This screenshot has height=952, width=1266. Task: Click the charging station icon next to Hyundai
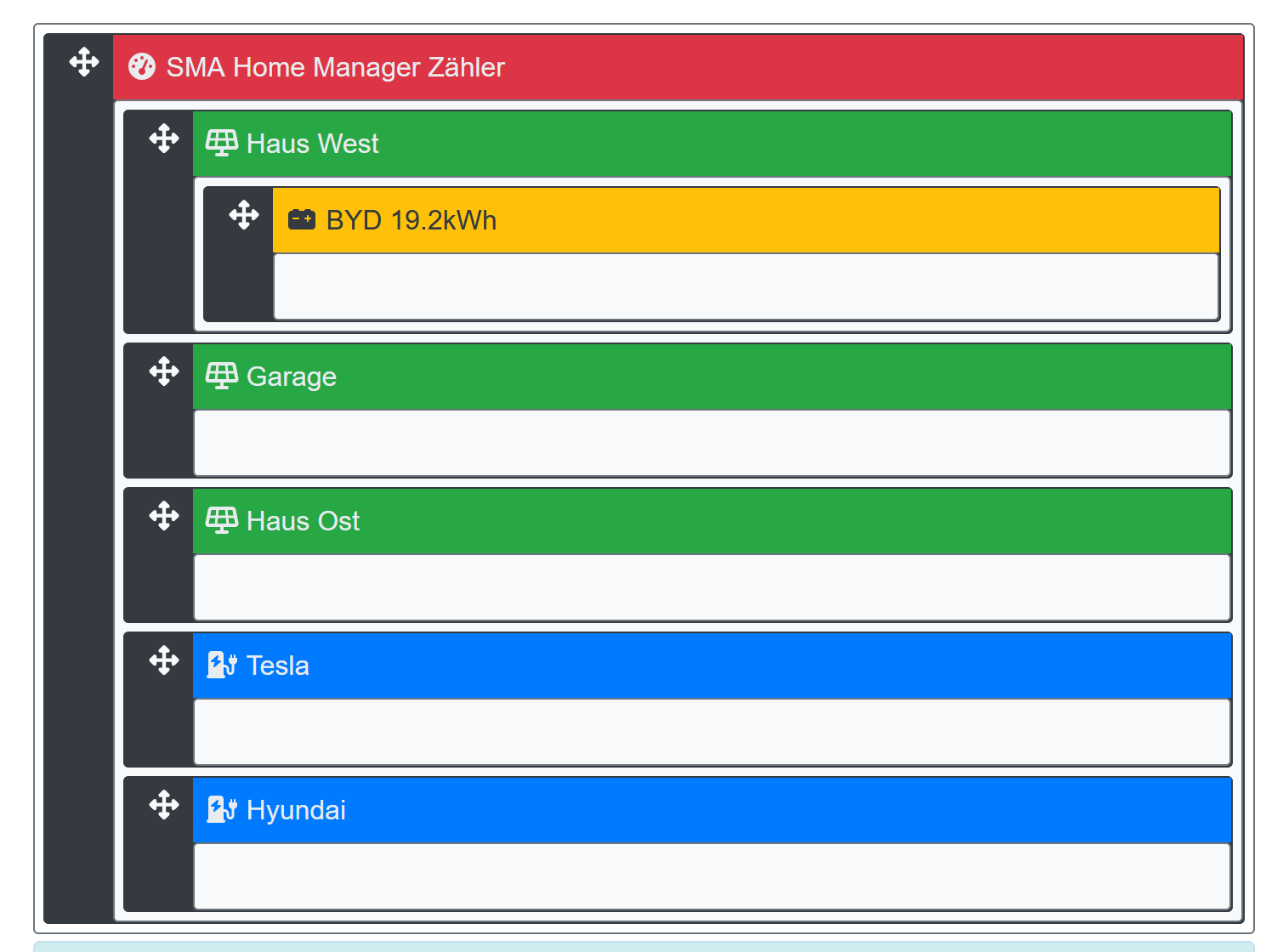coord(222,809)
